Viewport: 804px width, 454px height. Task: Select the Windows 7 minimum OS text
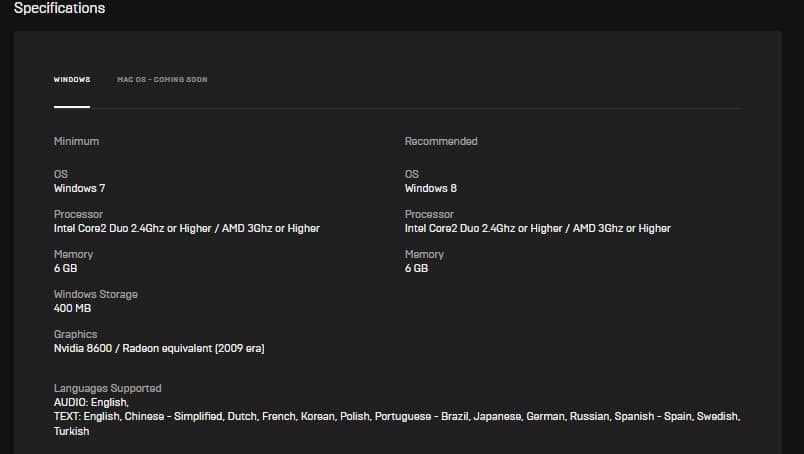click(x=79, y=188)
